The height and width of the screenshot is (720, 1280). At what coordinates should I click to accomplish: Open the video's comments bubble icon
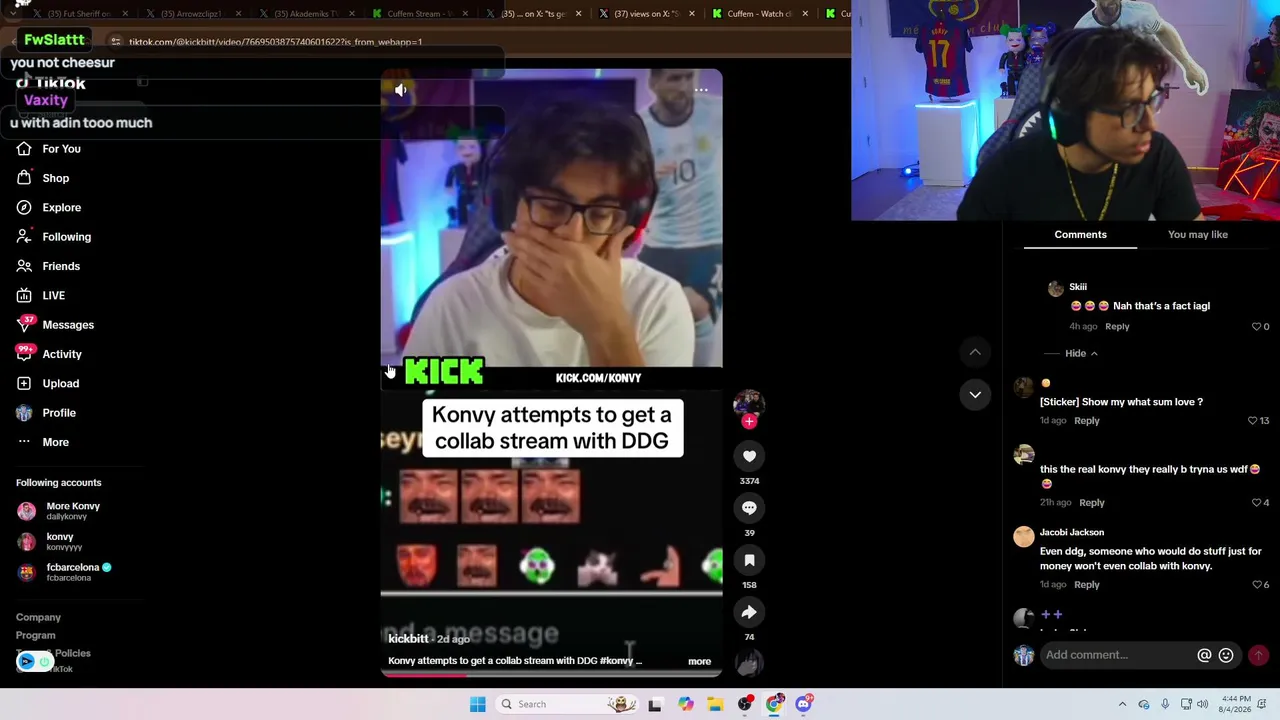[x=749, y=508]
